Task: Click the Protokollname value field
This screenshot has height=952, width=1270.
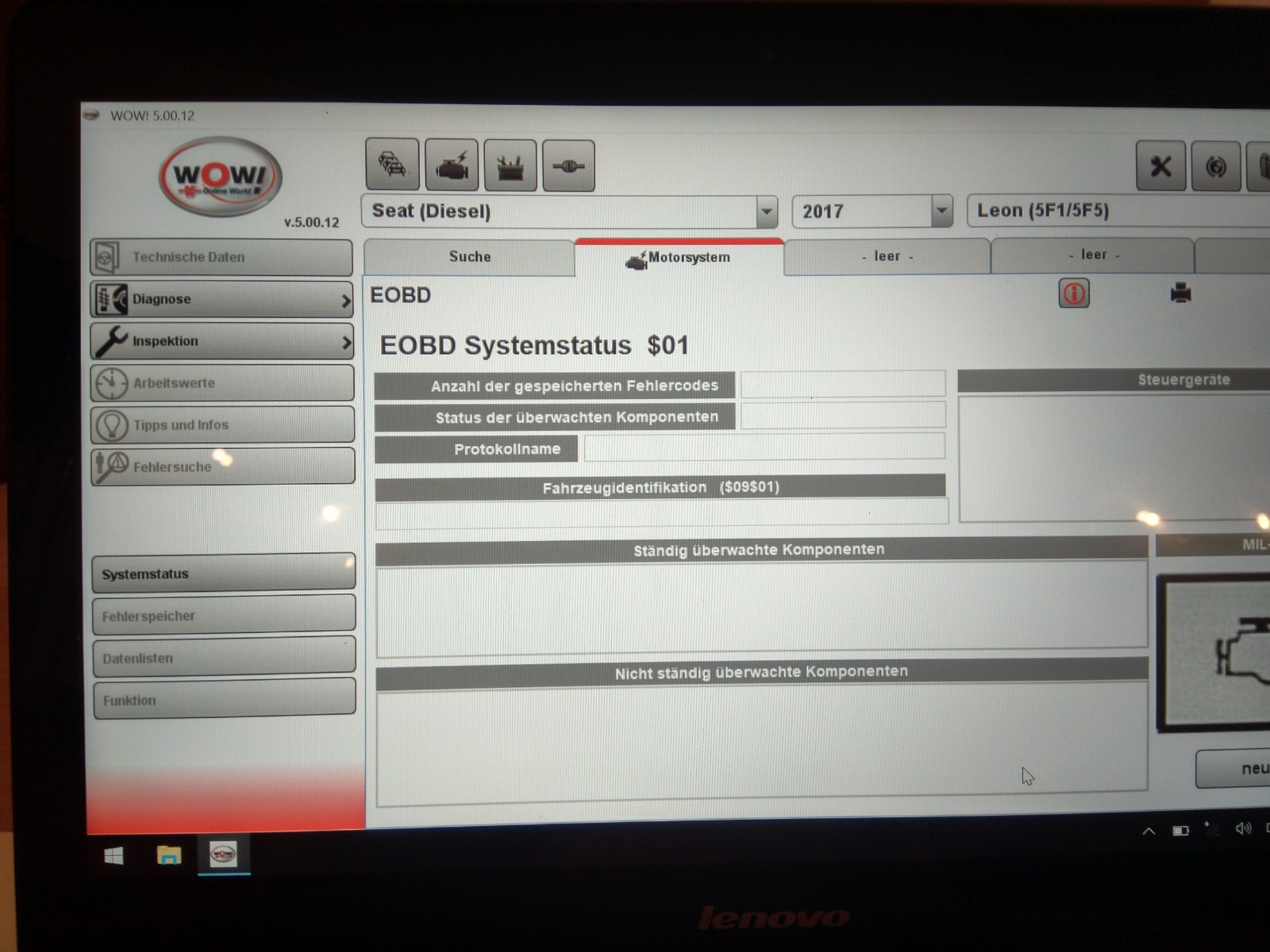Action: click(764, 447)
